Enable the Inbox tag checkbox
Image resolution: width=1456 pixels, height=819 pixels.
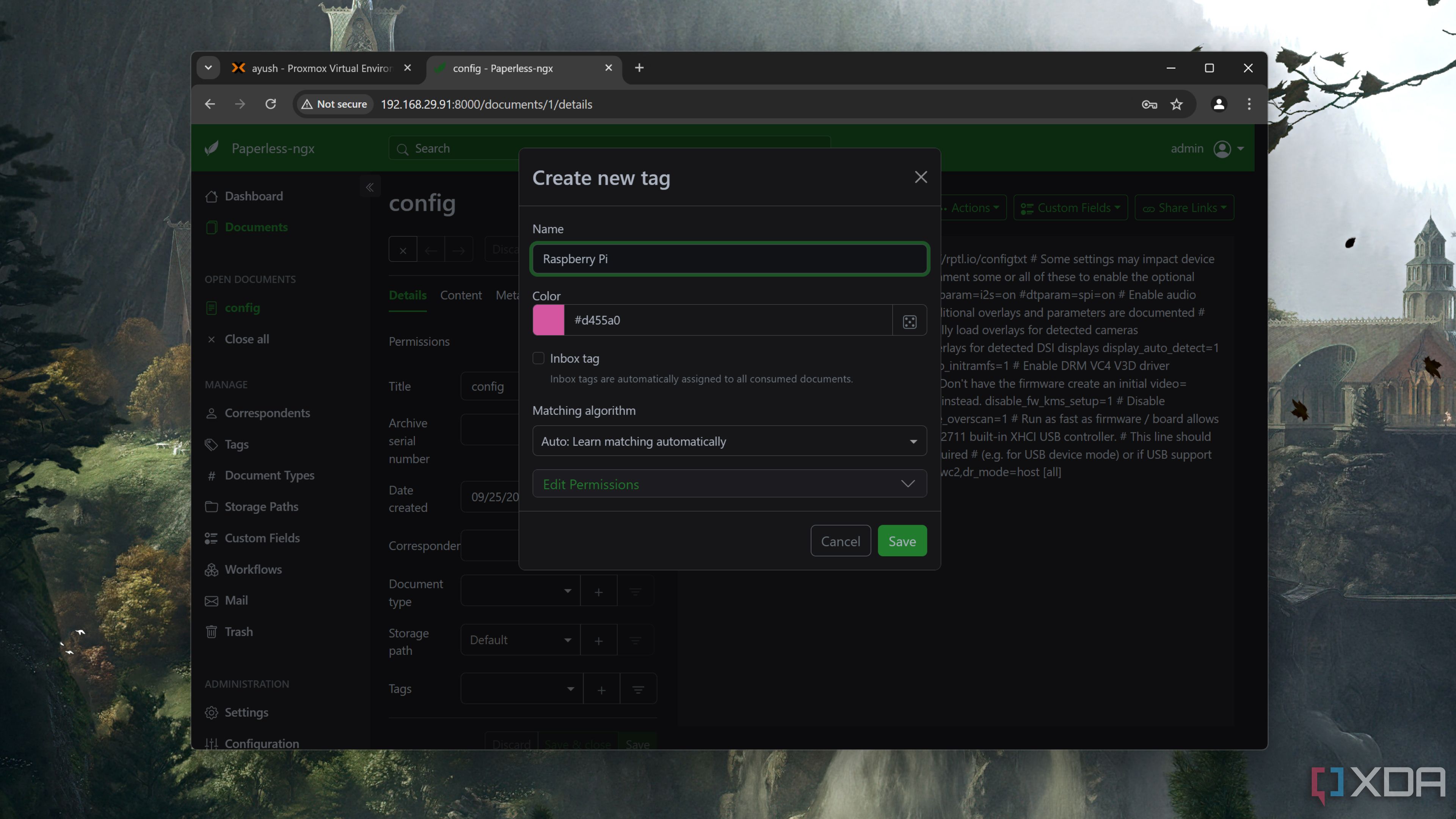pyautogui.click(x=538, y=358)
